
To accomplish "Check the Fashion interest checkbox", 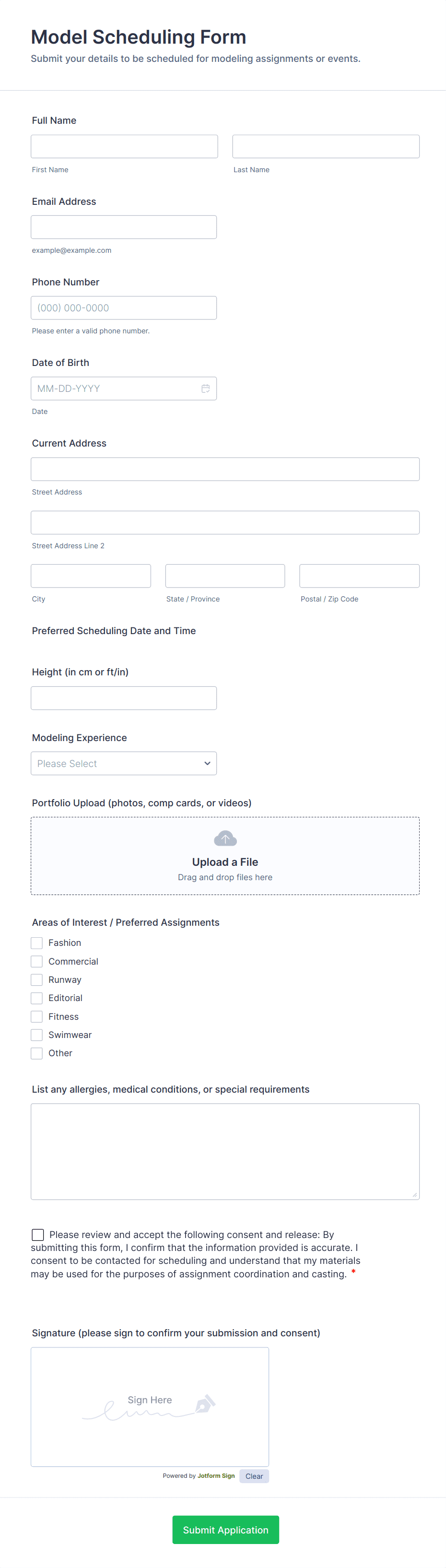I will (x=36, y=942).
